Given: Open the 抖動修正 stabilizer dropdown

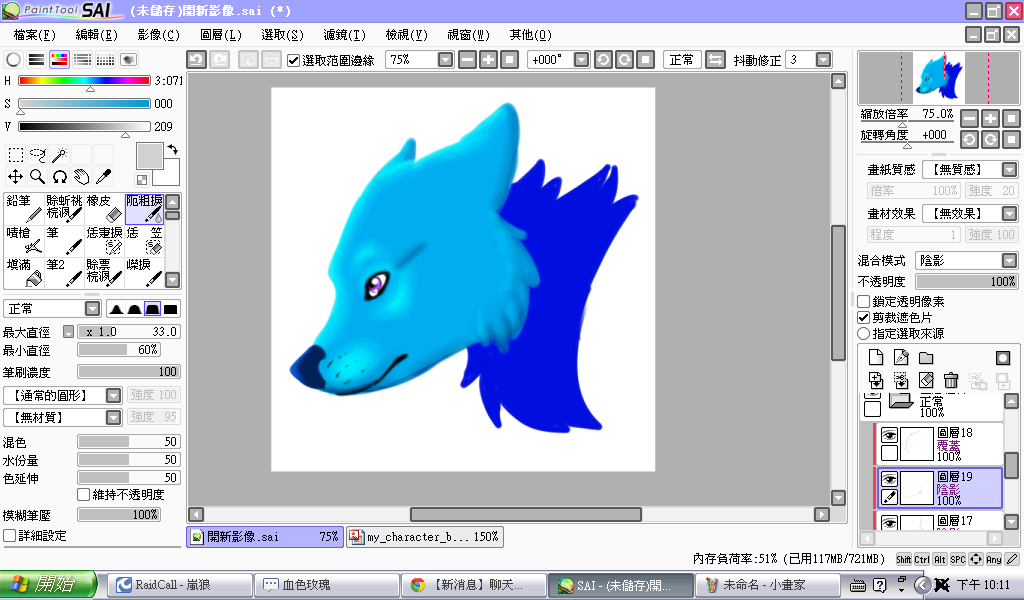Looking at the screenshot, I should (x=824, y=59).
